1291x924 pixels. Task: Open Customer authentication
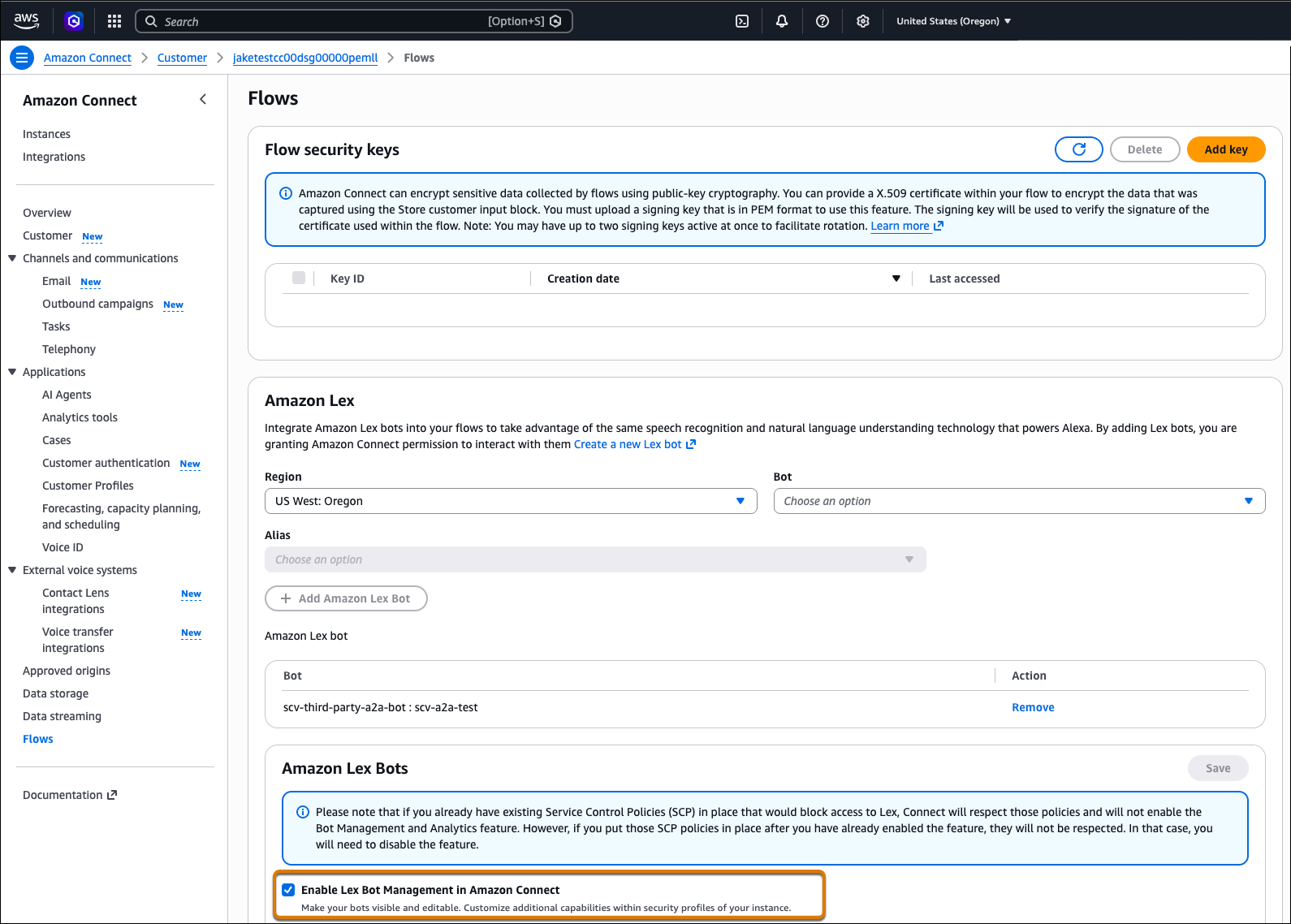pos(106,463)
